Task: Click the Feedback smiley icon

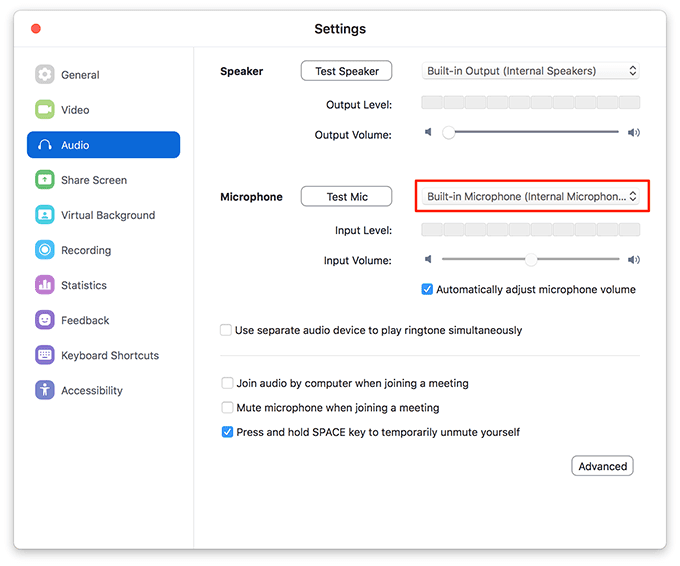Action: [x=45, y=320]
